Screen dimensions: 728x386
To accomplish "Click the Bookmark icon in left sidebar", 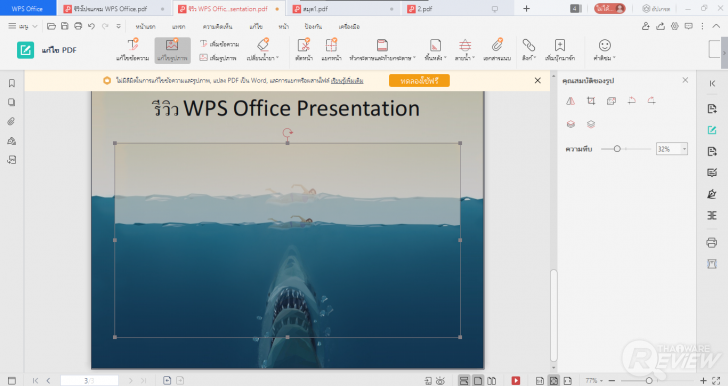I will [12, 83].
